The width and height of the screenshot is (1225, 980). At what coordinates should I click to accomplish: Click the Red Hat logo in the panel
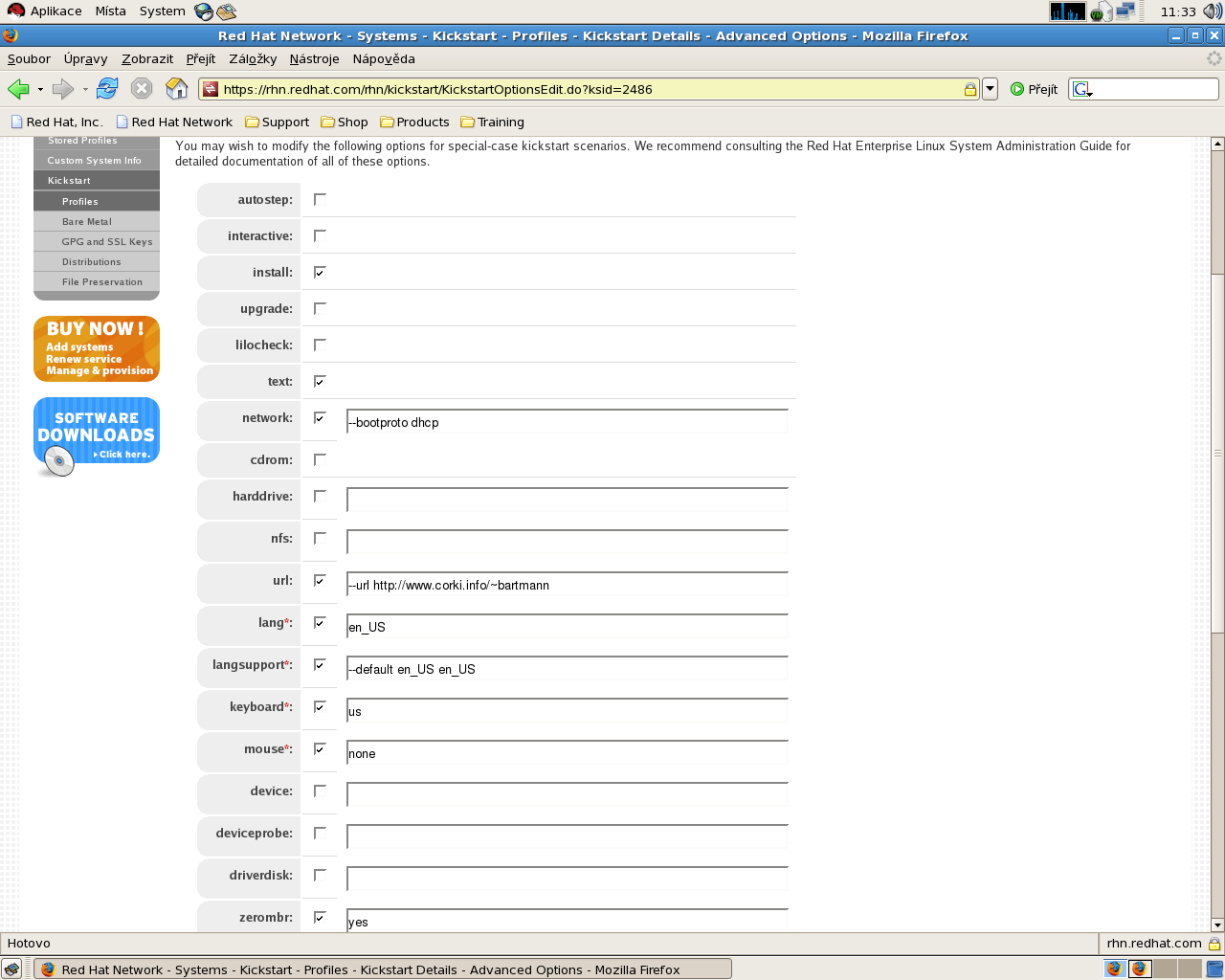(x=16, y=11)
